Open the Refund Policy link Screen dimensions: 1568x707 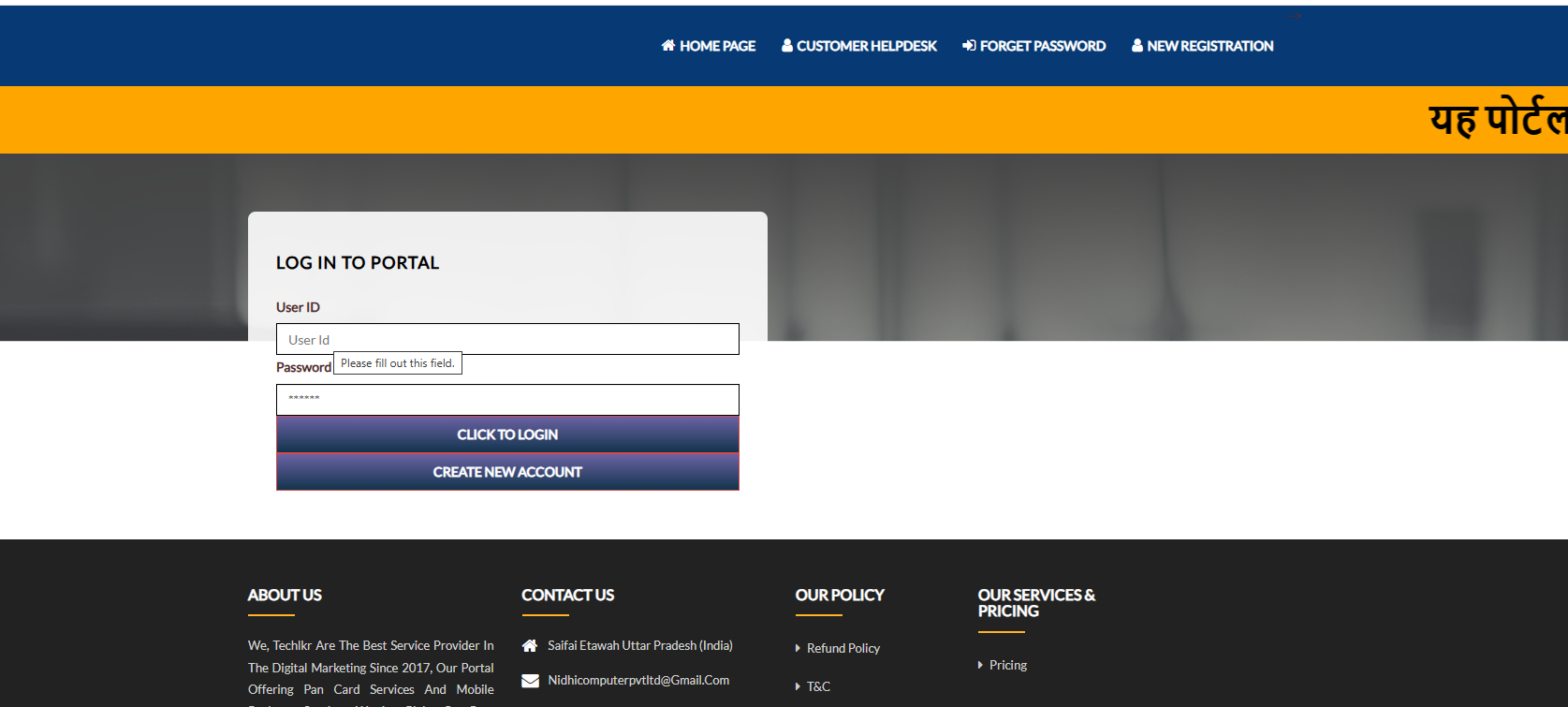(843, 648)
